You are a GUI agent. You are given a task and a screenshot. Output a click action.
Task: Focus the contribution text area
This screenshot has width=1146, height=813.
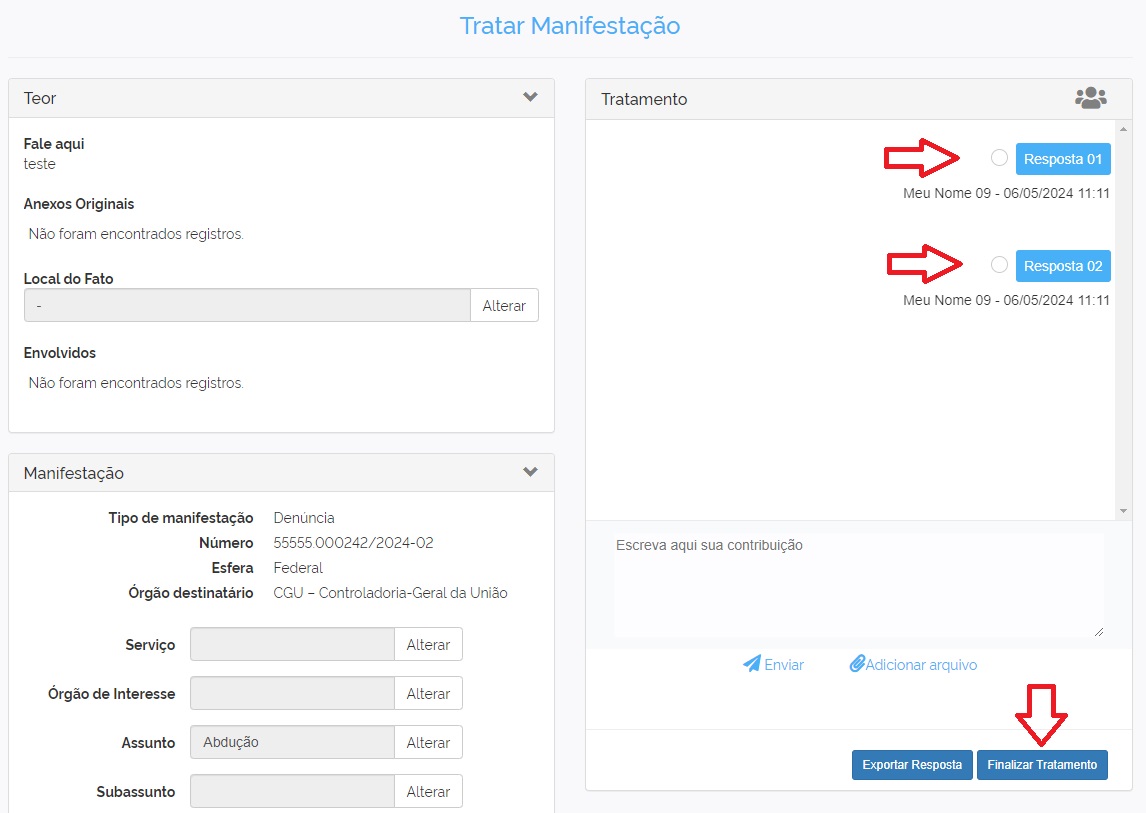coord(858,585)
